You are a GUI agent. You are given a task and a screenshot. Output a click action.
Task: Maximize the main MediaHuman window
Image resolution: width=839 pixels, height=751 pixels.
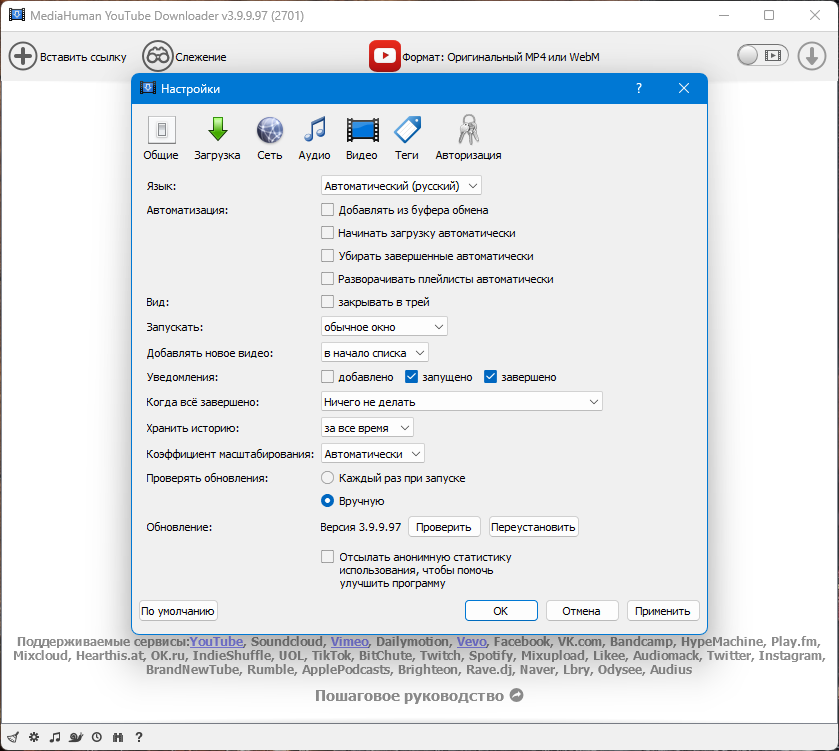point(769,15)
